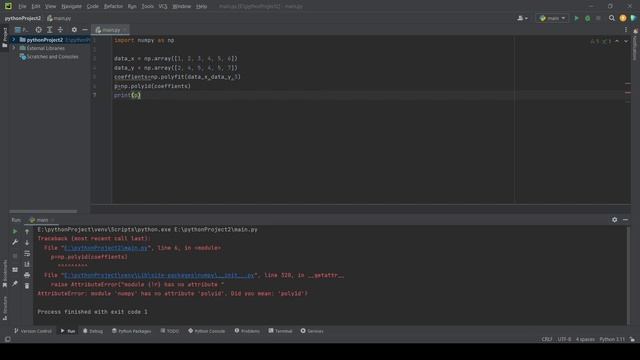
Task: Open the Refactor menu
Action: (113, 7)
